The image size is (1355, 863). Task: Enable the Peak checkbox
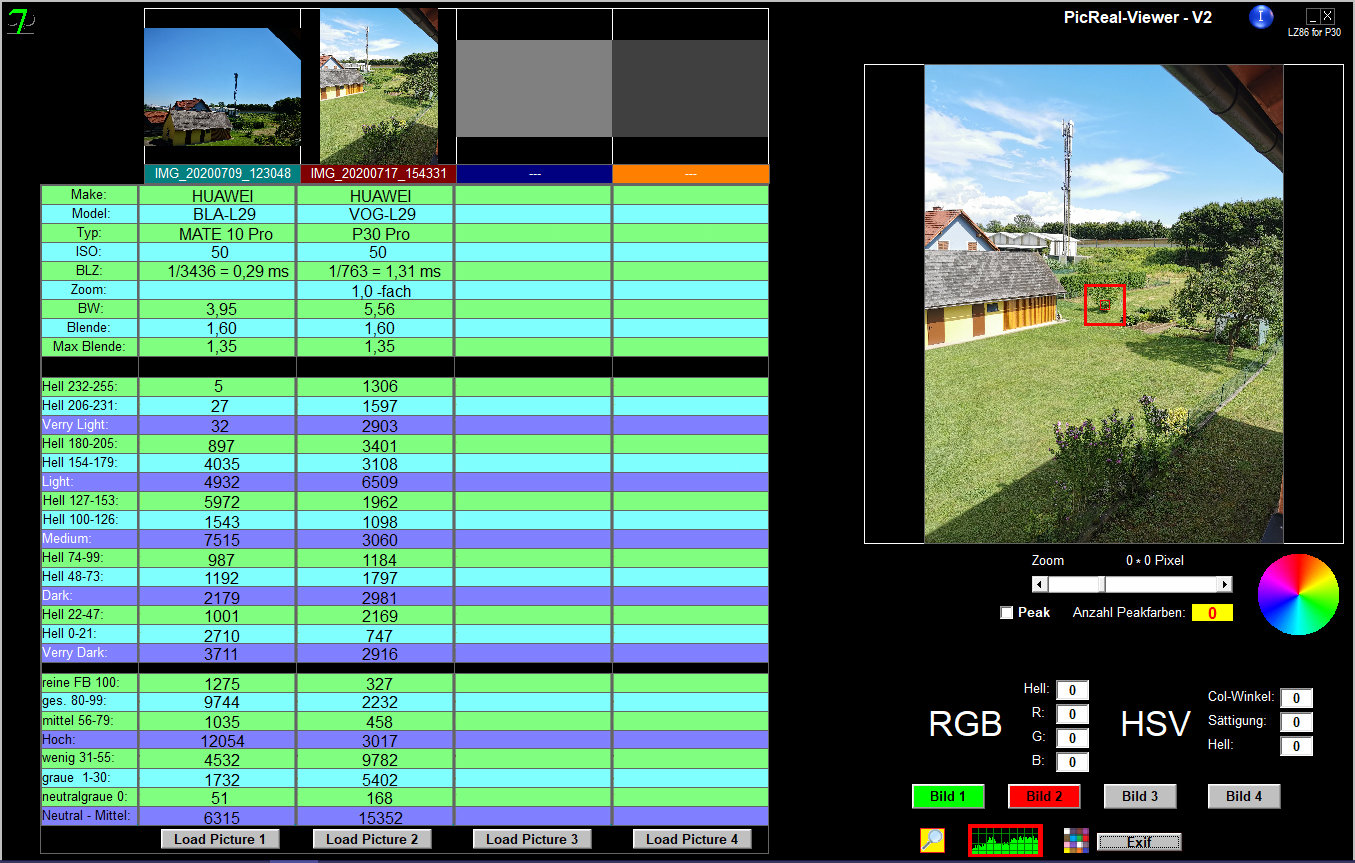(1007, 613)
